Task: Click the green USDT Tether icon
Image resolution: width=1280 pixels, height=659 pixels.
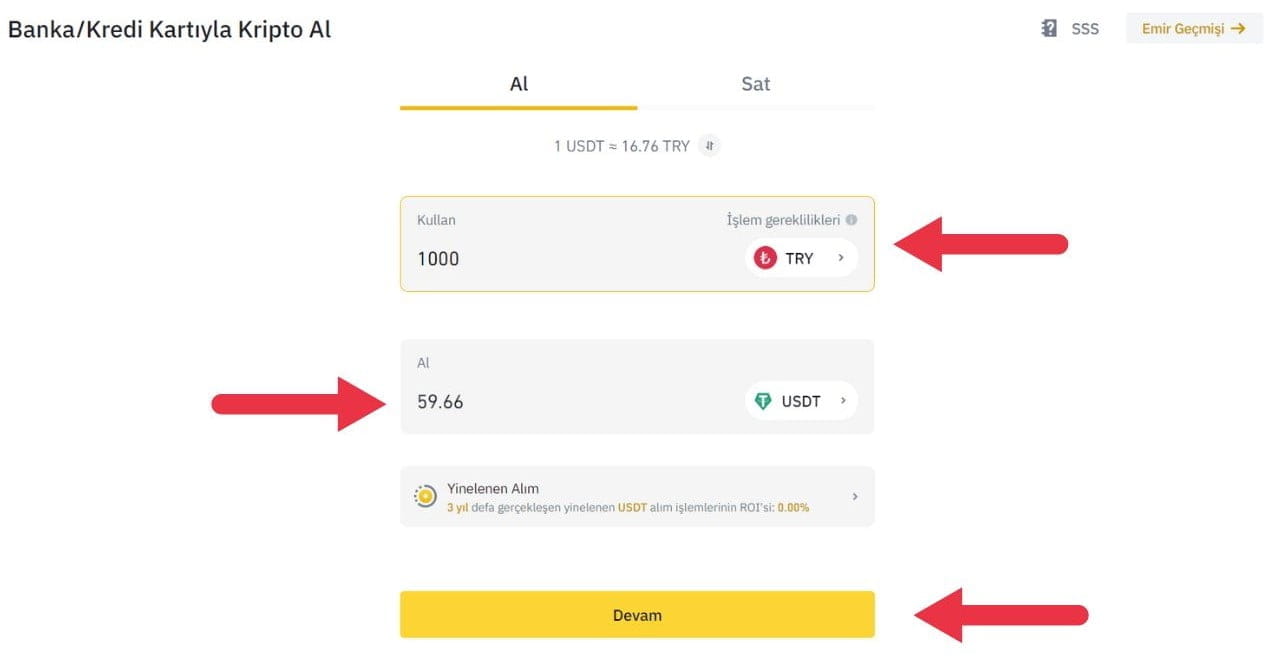Action: click(x=761, y=401)
